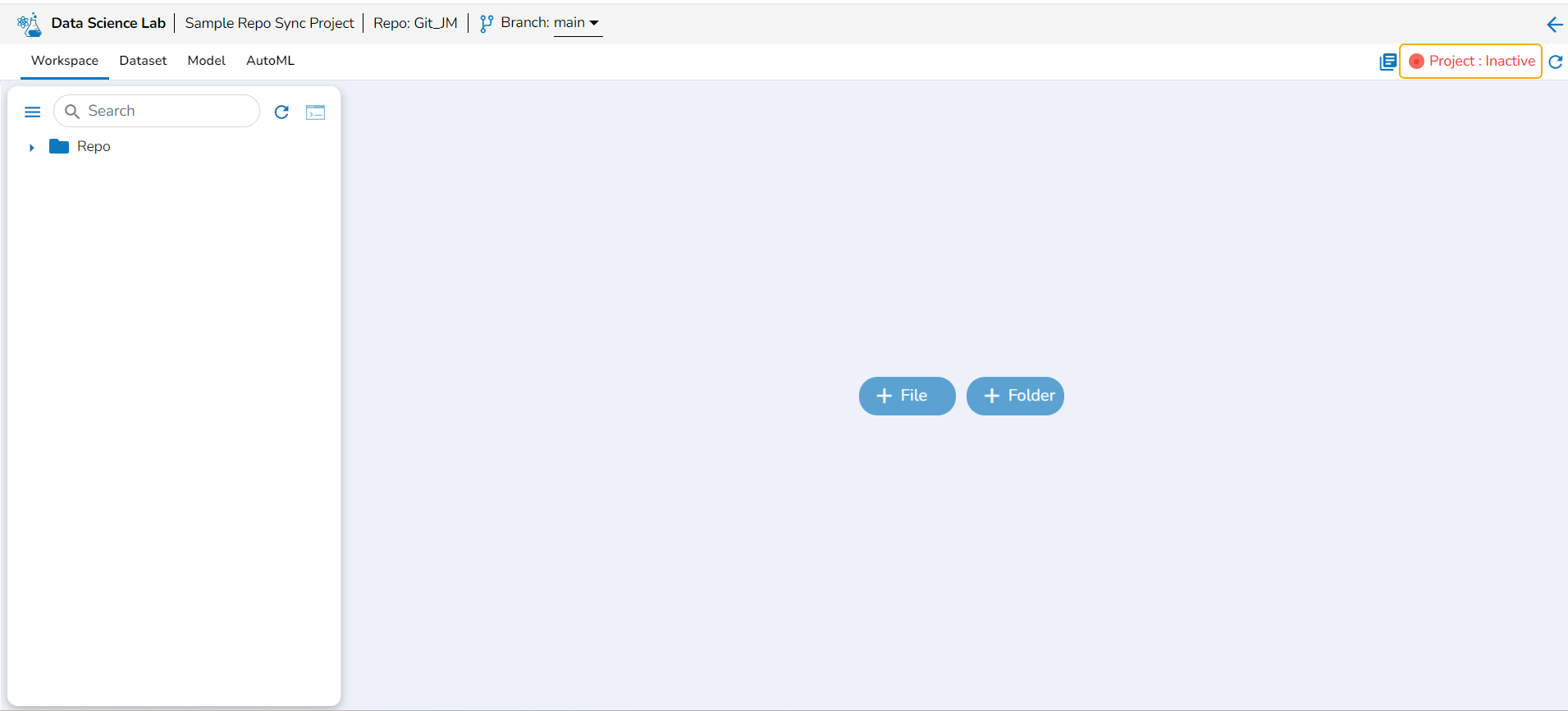
Task: Open the AutoML tab
Action: 270,61
